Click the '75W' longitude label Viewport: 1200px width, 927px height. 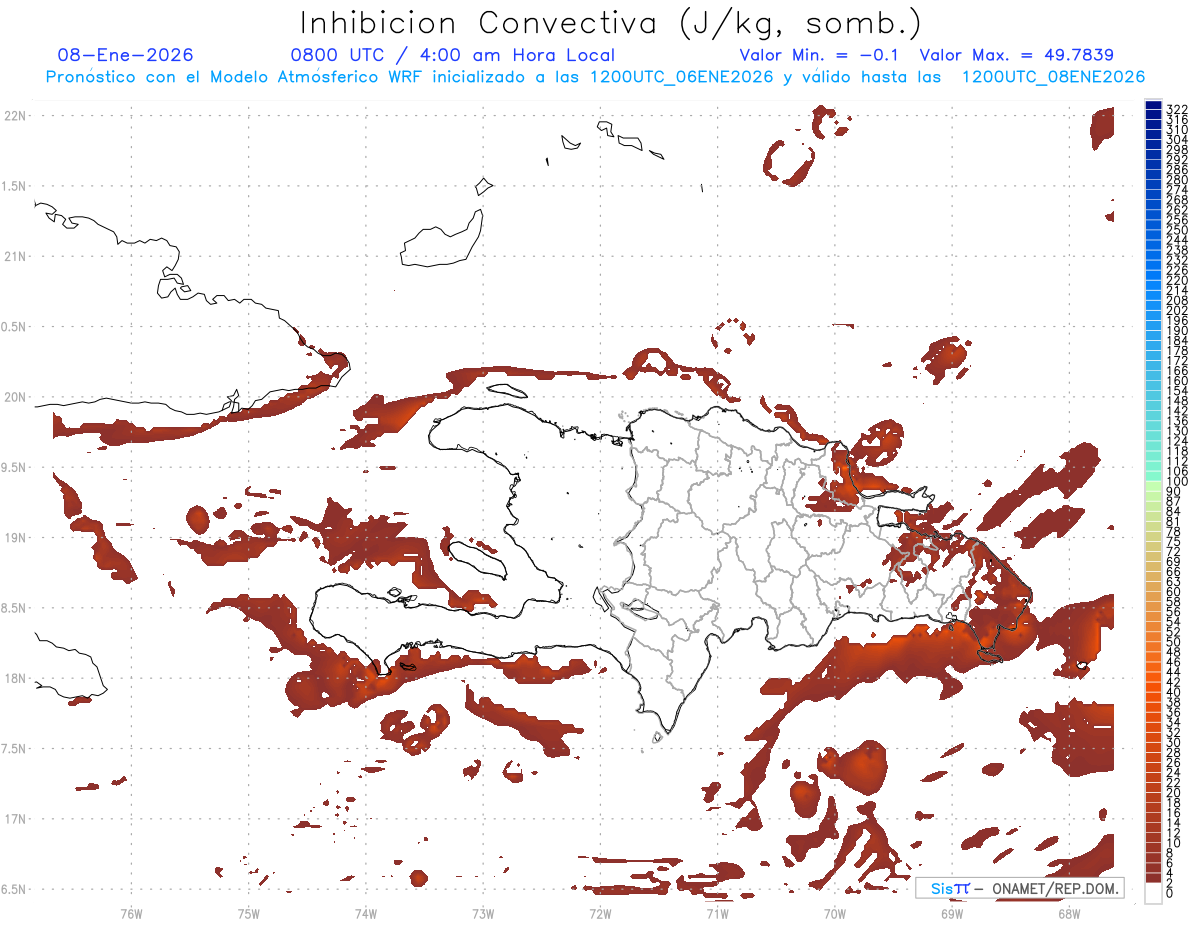[x=249, y=913]
